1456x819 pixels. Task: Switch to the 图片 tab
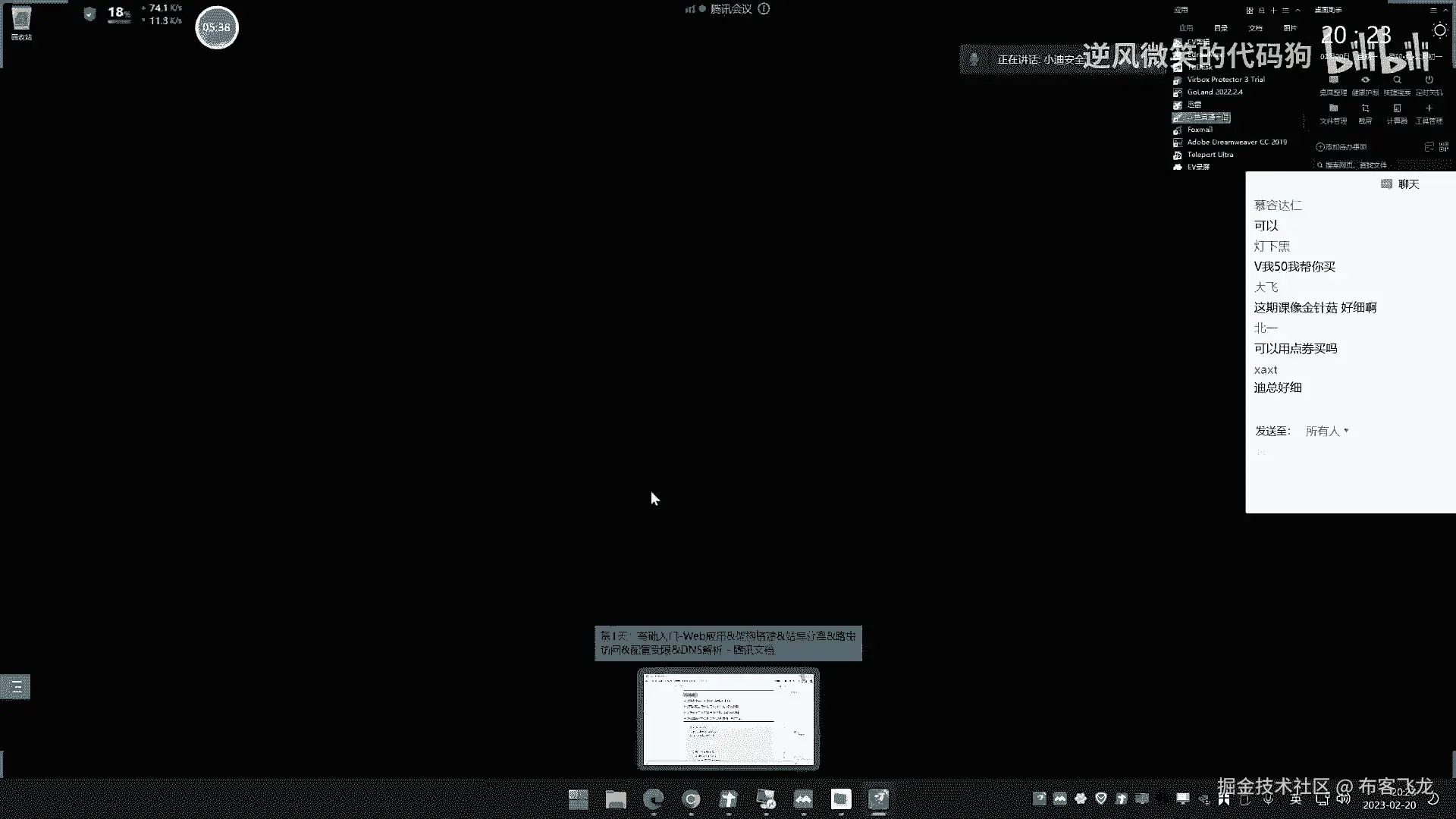pyautogui.click(x=1290, y=28)
